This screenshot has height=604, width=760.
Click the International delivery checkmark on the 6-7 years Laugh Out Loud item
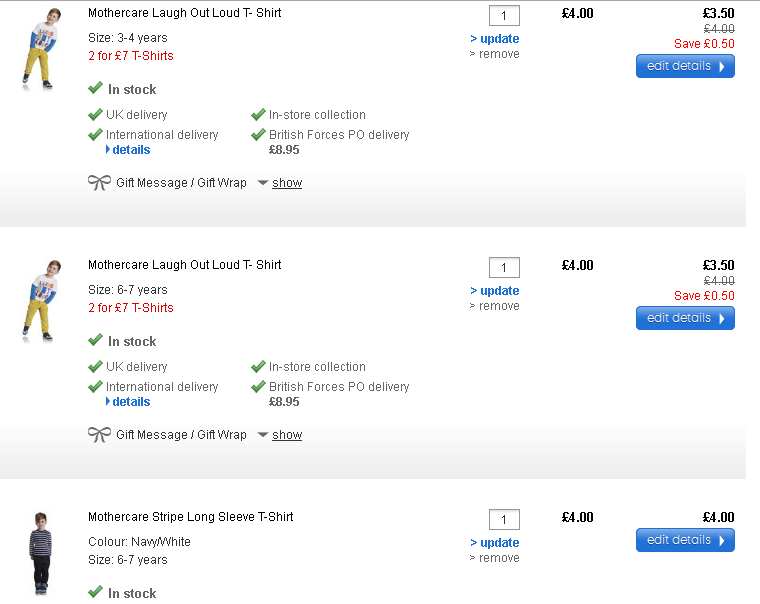coord(96,386)
